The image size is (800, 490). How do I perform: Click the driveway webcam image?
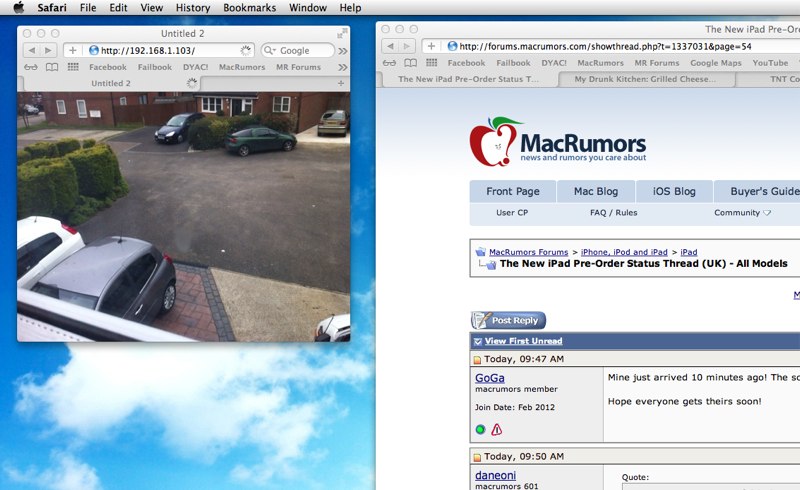[x=184, y=216]
